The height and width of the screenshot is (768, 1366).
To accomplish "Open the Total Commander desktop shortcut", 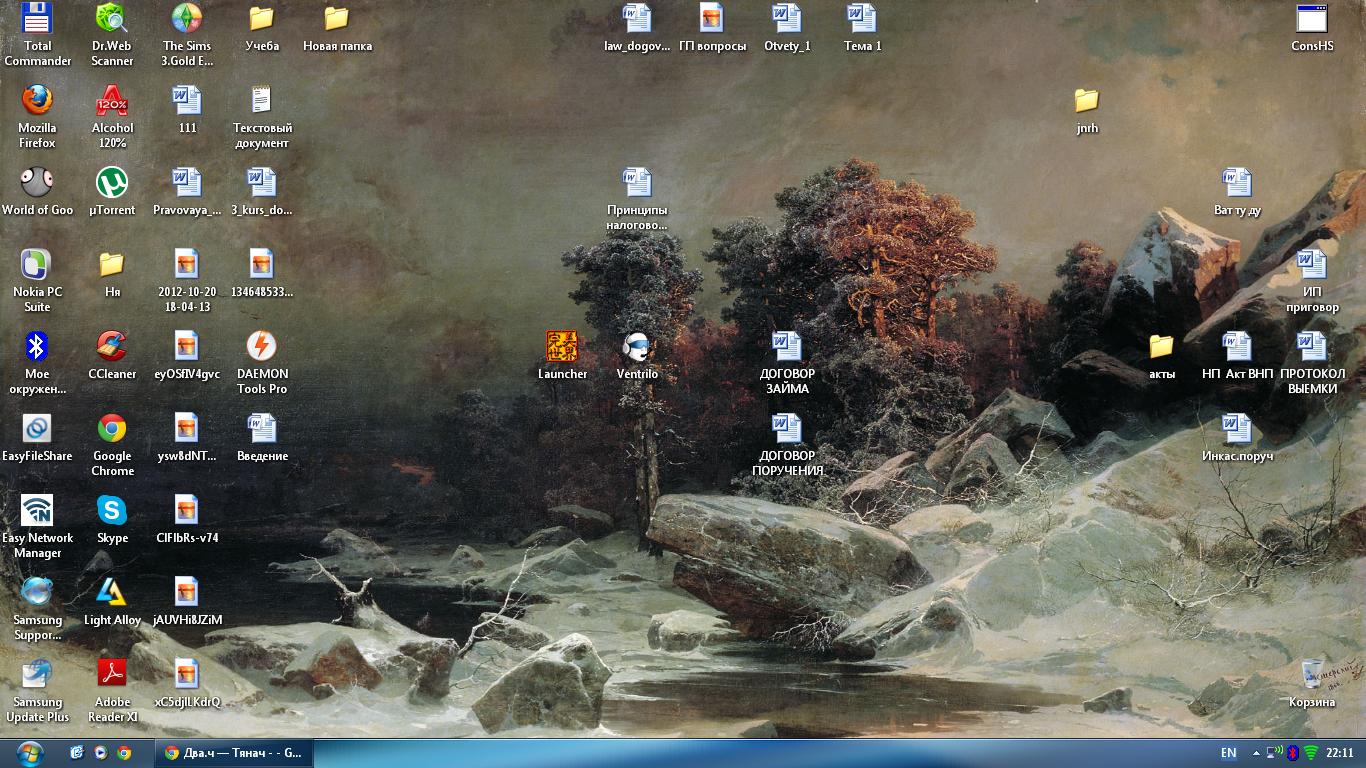I will [37, 34].
